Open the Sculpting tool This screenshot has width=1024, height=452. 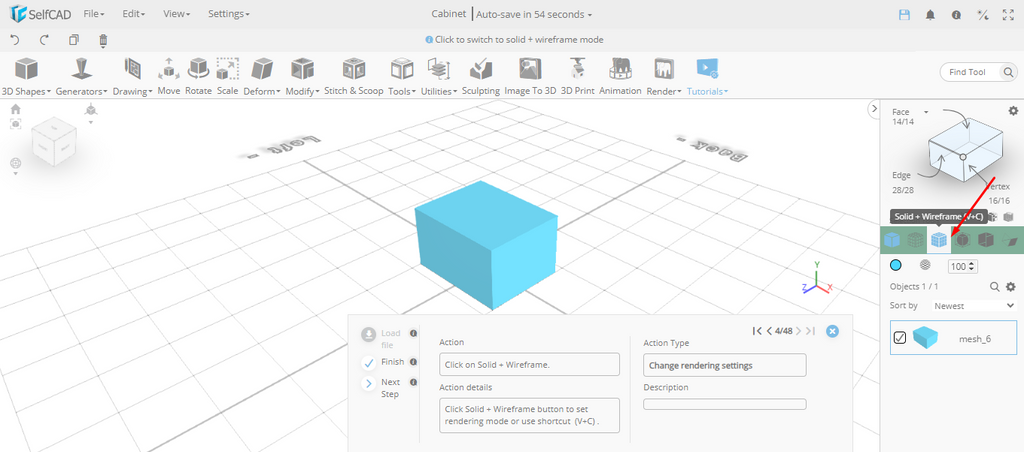pyautogui.click(x=480, y=76)
